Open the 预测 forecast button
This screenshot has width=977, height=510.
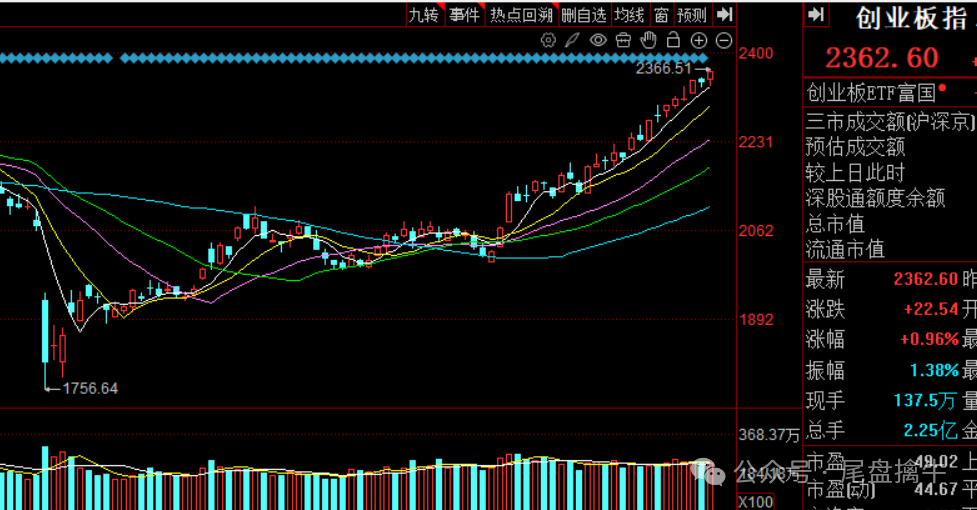[x=692, y=15]
